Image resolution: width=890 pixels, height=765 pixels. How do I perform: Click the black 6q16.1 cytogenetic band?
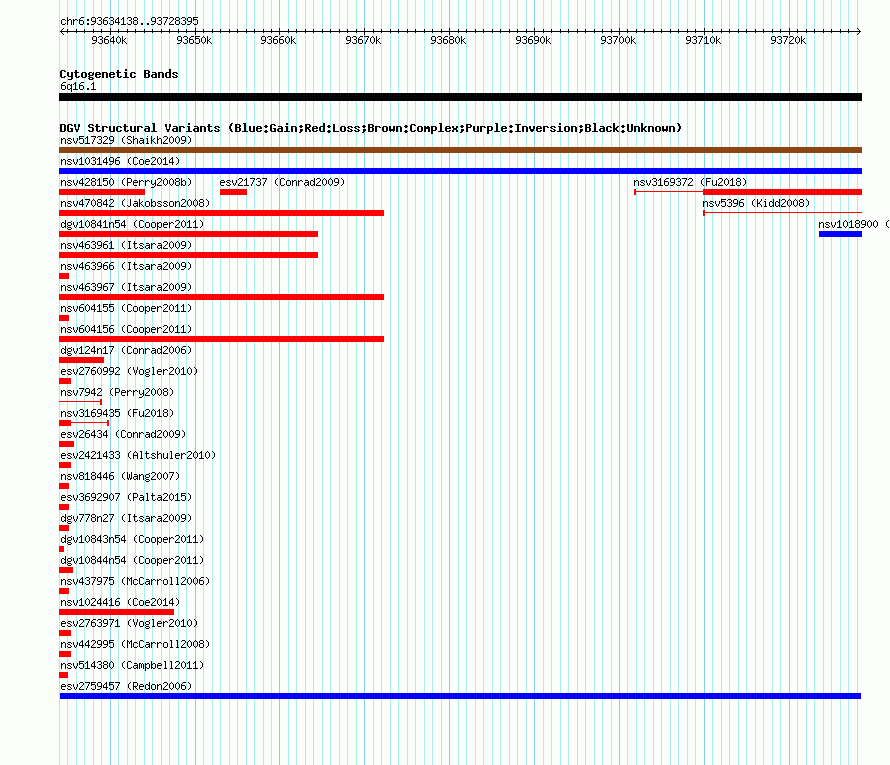click(x=460, y=97)
